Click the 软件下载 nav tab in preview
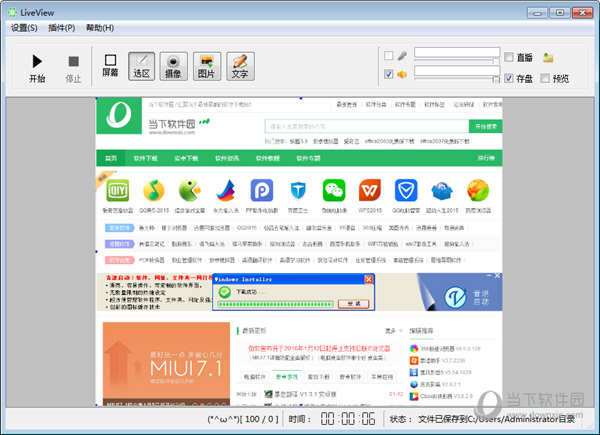This screenshot has width=600, height=435. (145, 158)
